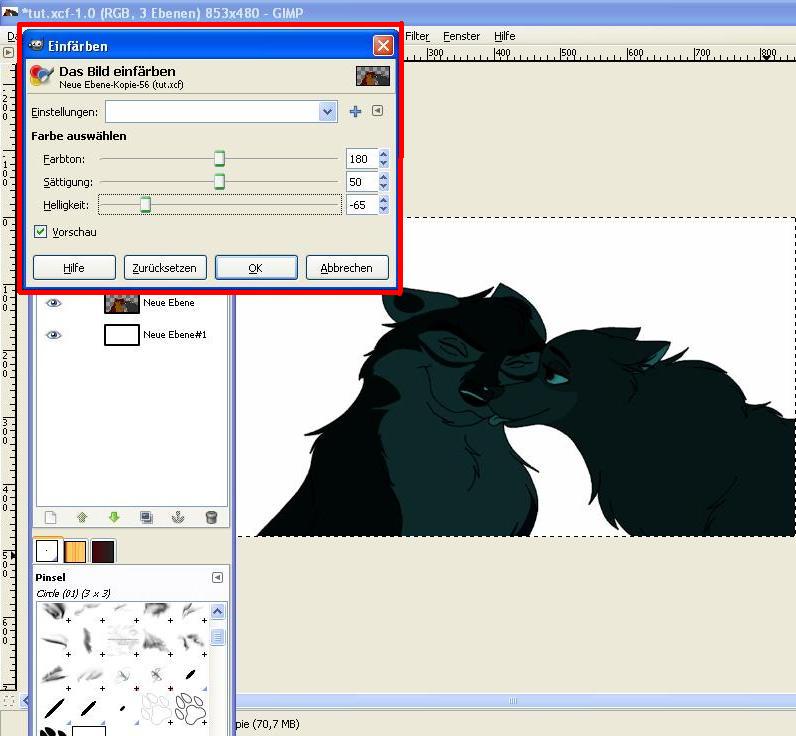Confirm colorize with OK button
The height and width of the screenshot is (736, 796).
pos(256,267)
